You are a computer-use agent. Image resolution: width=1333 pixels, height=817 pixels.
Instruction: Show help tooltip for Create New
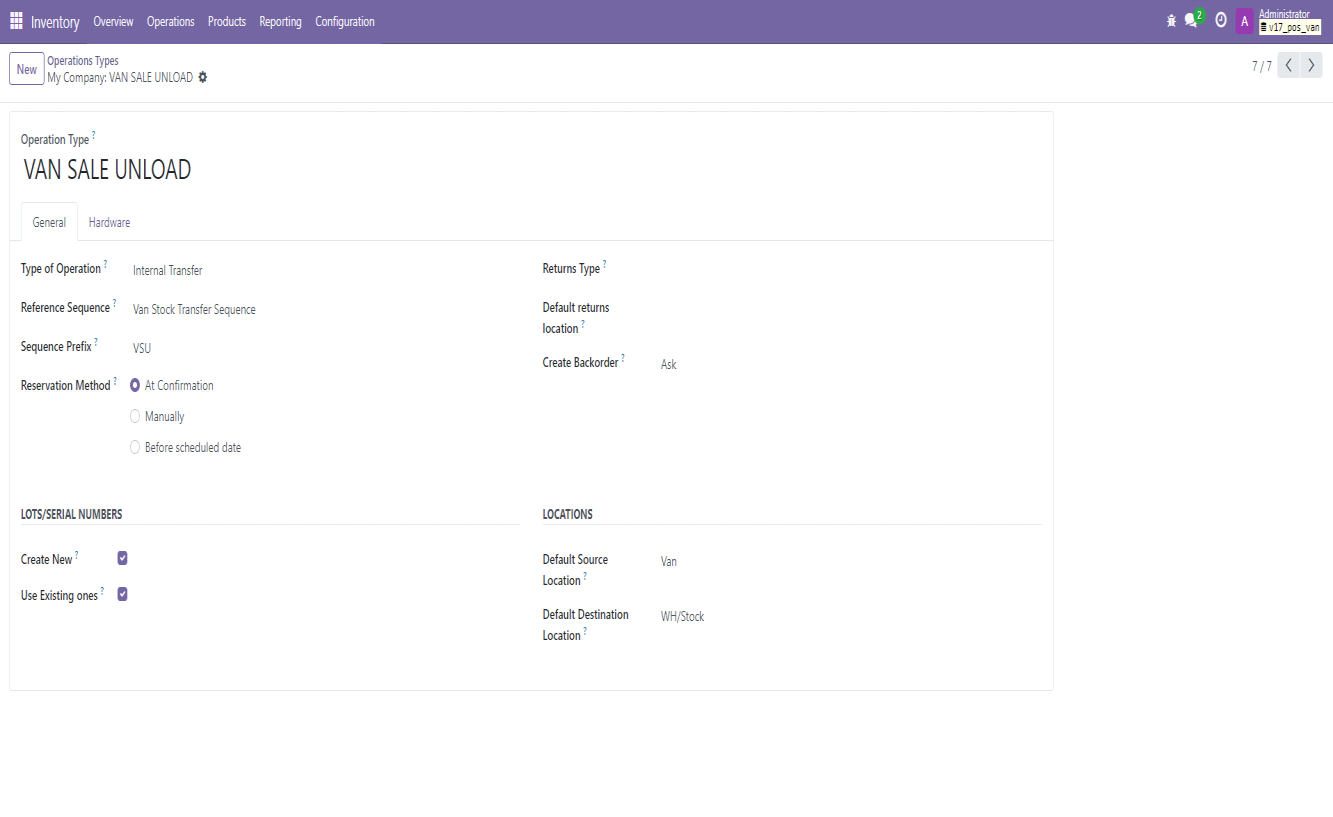point(77,555)
